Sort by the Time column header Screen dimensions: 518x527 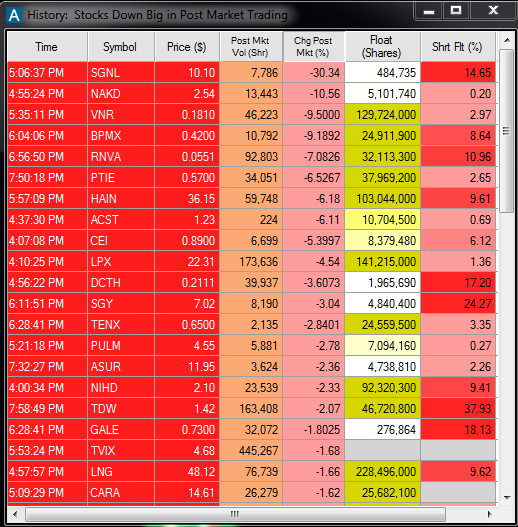pos(47,47)
